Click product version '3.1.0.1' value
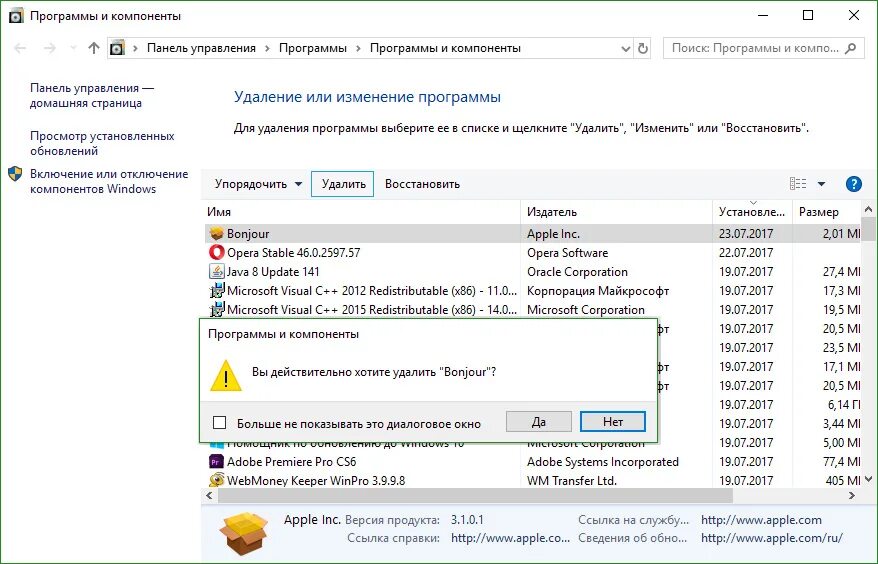The height and width of the screenshot is (564, 878). coord(467,520)
